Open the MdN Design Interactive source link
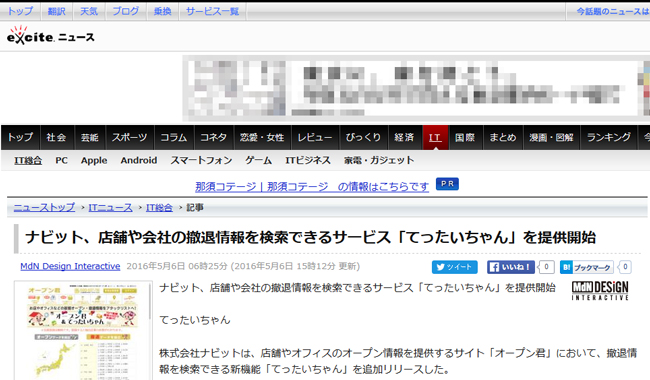The width and height of the screenshot is (650, 380). tap(70, 266)
